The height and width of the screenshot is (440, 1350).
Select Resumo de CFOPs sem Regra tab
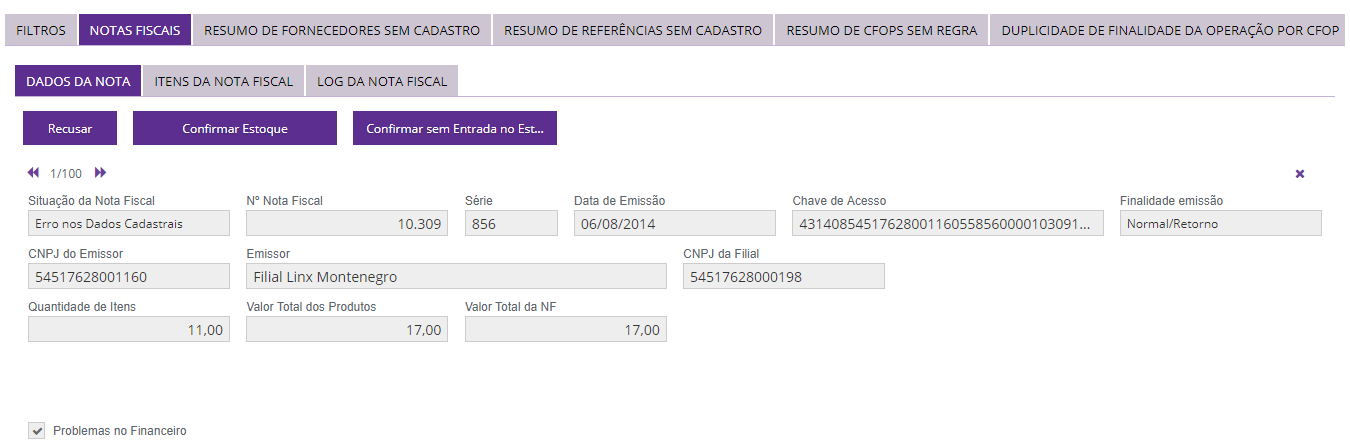click(x=882, y=30)
